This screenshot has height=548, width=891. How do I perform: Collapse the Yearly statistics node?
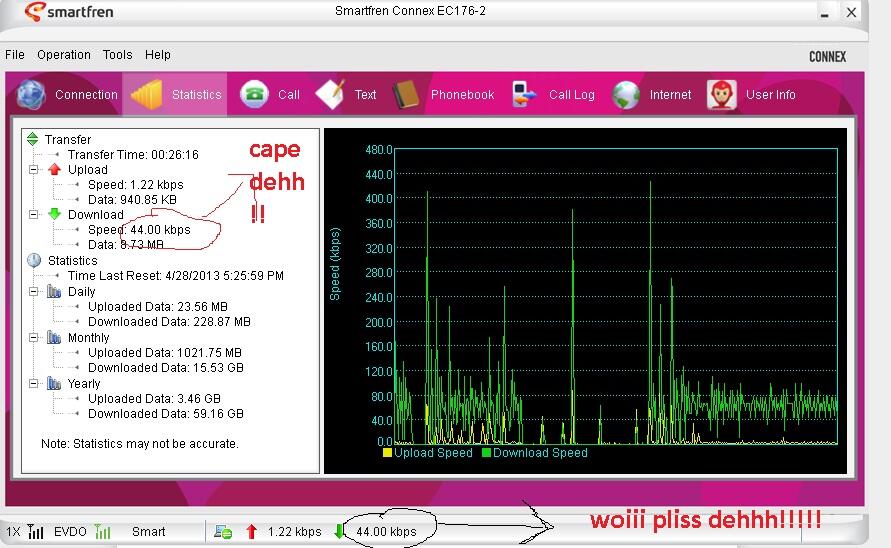(34, 384)
